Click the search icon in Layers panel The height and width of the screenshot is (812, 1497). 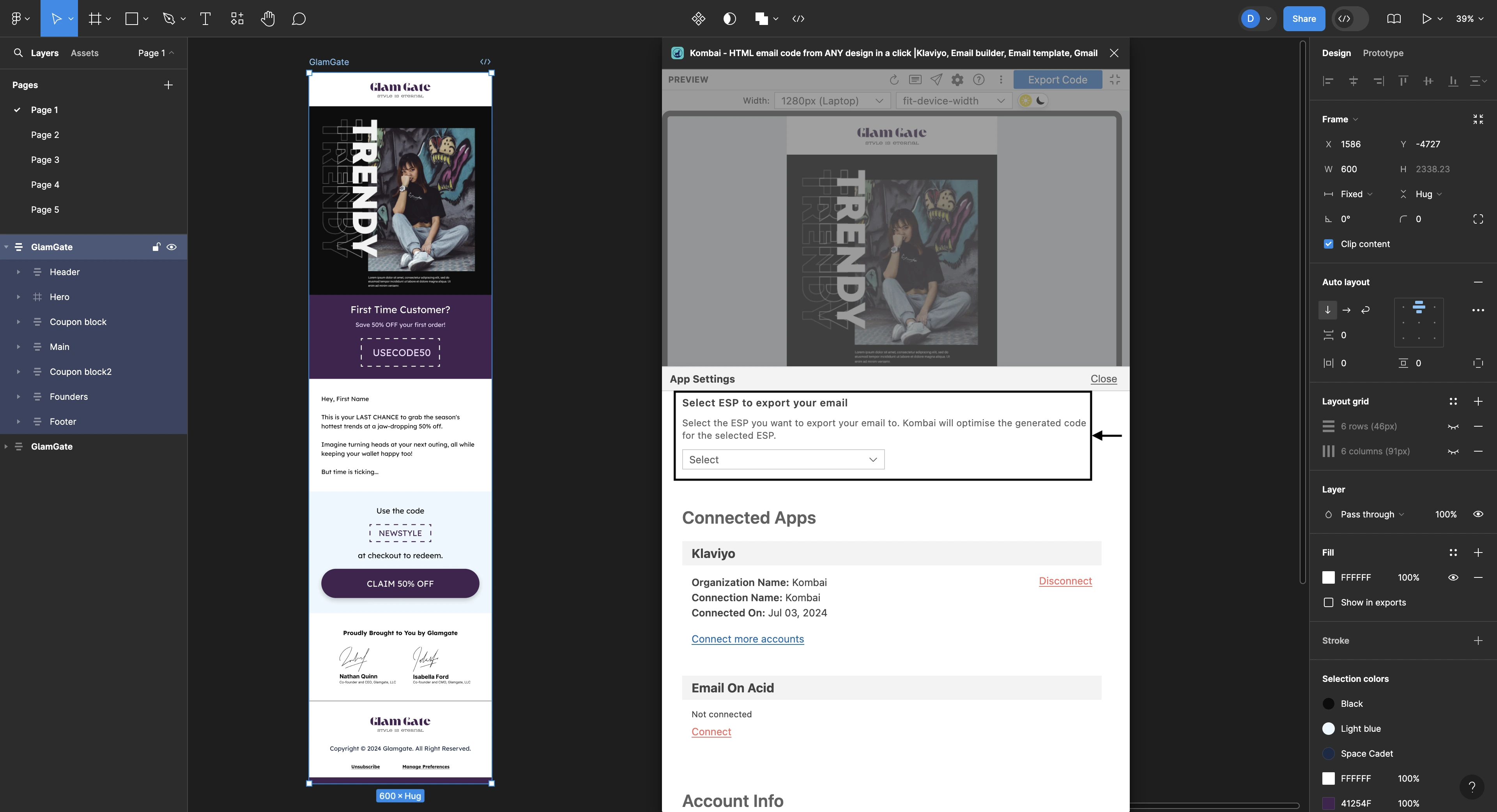18,53
